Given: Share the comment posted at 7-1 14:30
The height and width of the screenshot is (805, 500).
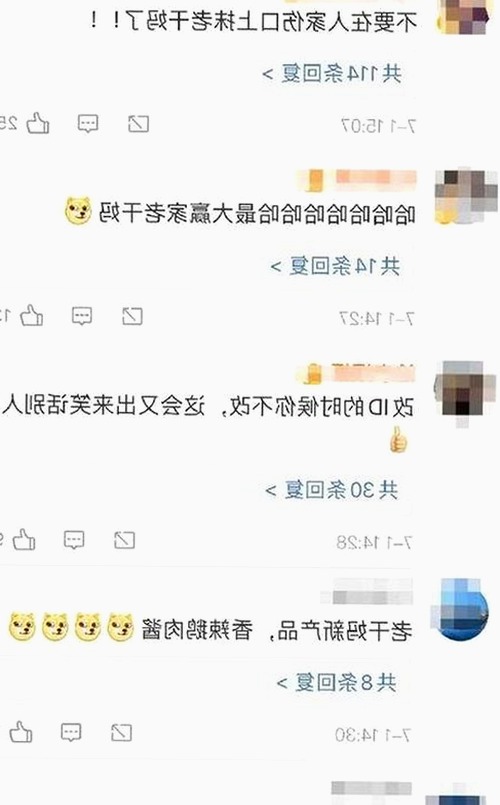Looking at the screenshot, I should (x=121, y=733).
